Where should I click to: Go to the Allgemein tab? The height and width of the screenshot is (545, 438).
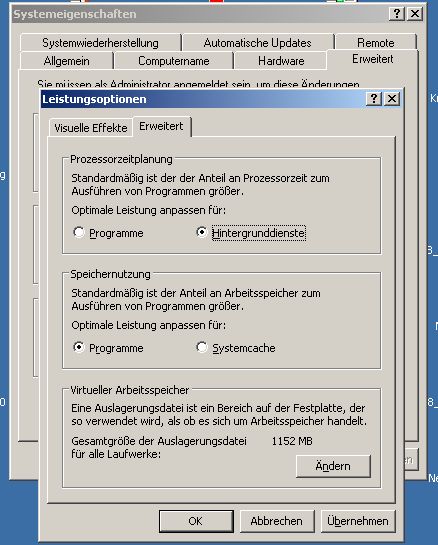pos(67,61)
